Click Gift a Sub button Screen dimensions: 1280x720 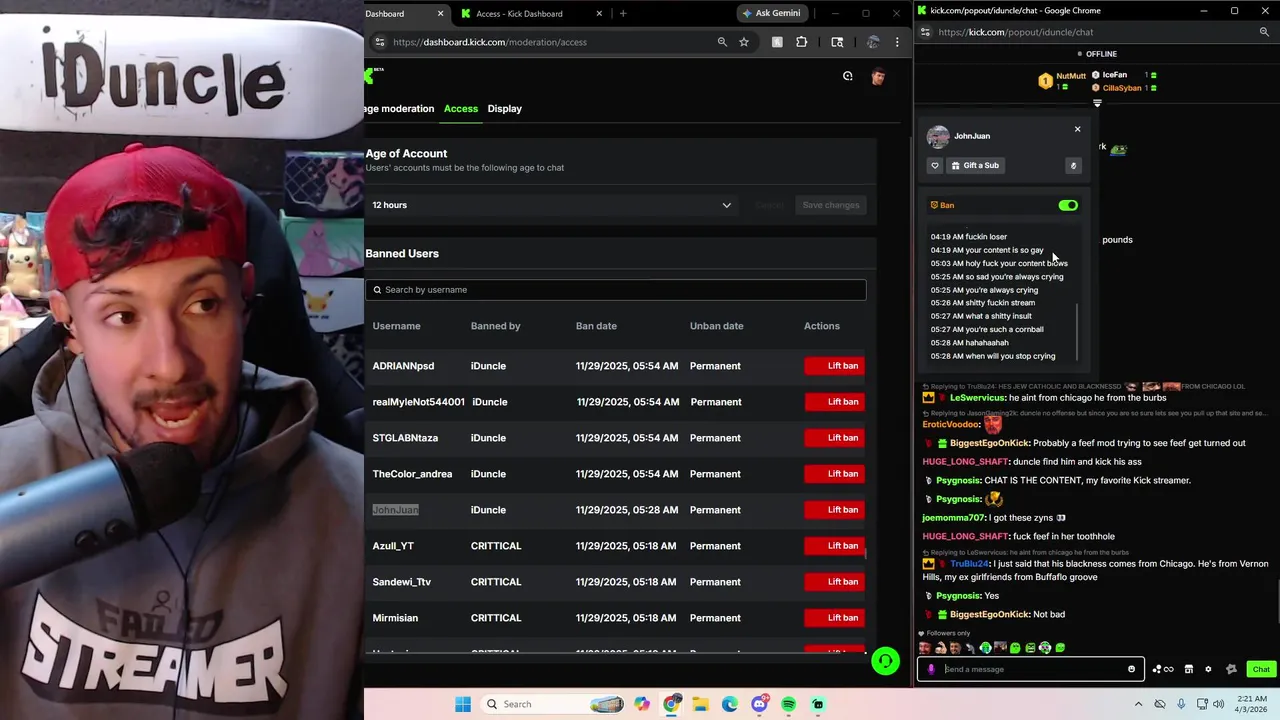(x=975, y=165)
